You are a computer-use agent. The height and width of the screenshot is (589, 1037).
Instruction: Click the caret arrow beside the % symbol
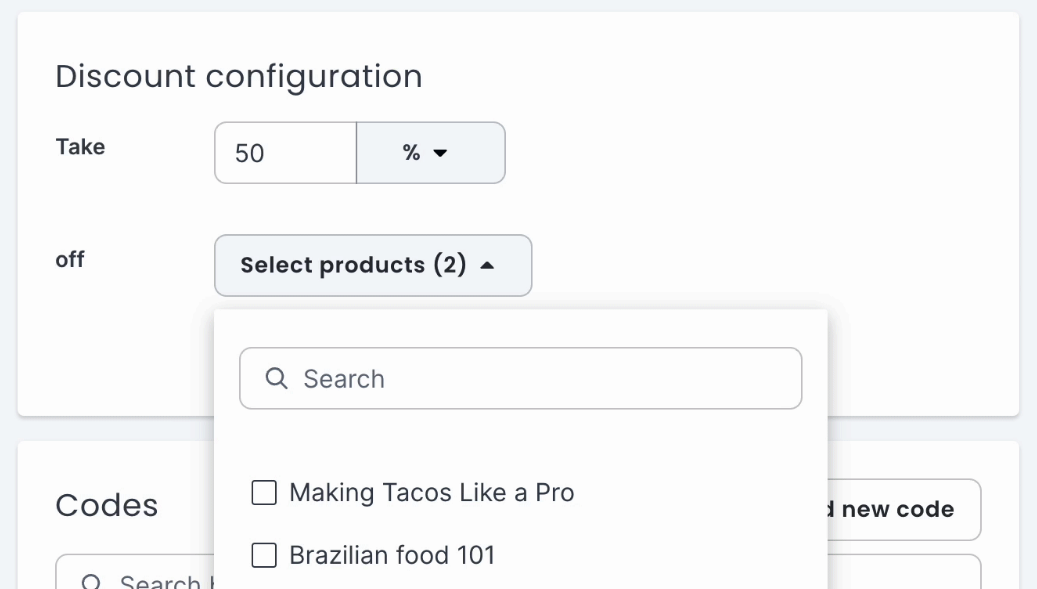440,154
